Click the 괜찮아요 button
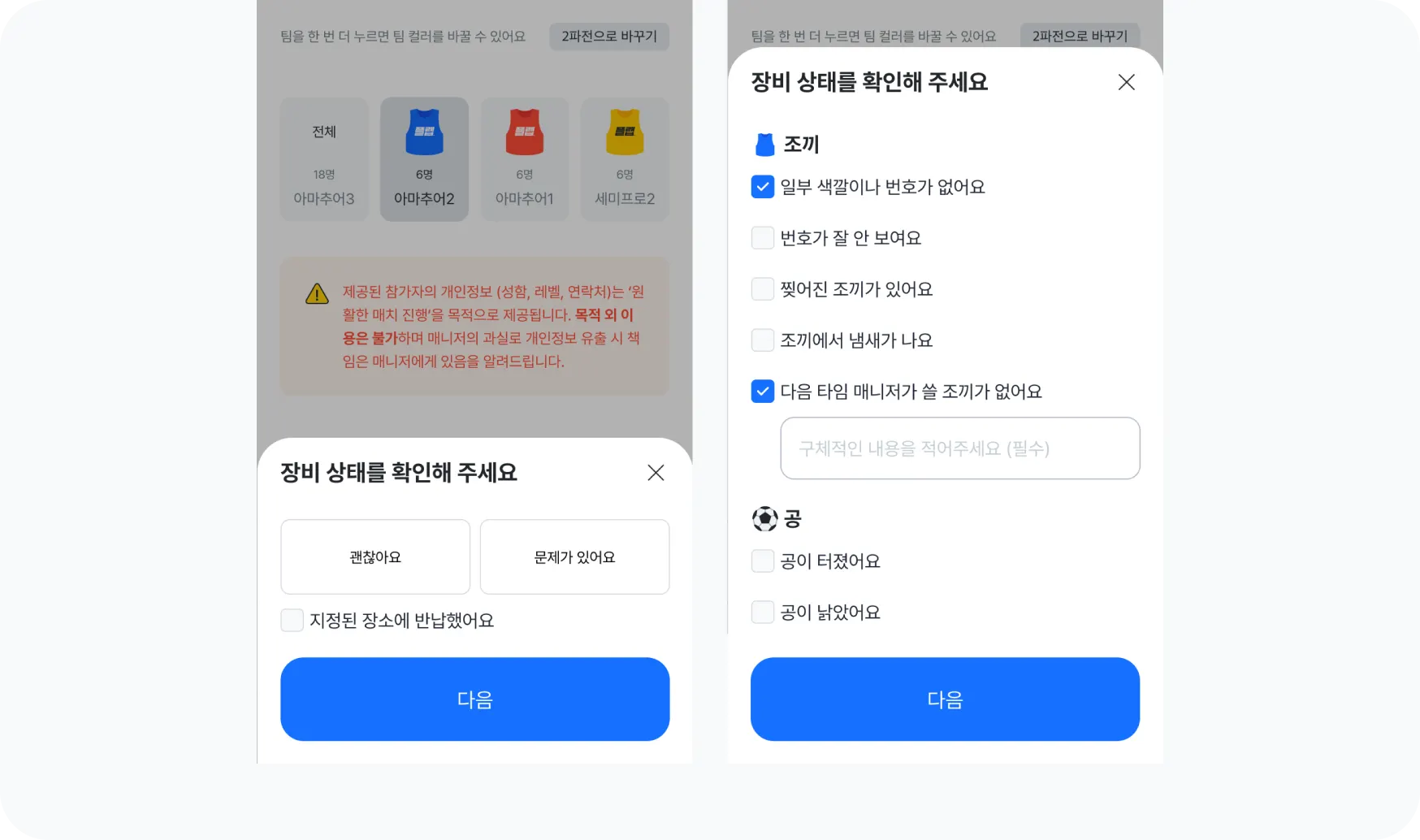The height and width of the screenshot is (840, 1420). pos(375,557)
